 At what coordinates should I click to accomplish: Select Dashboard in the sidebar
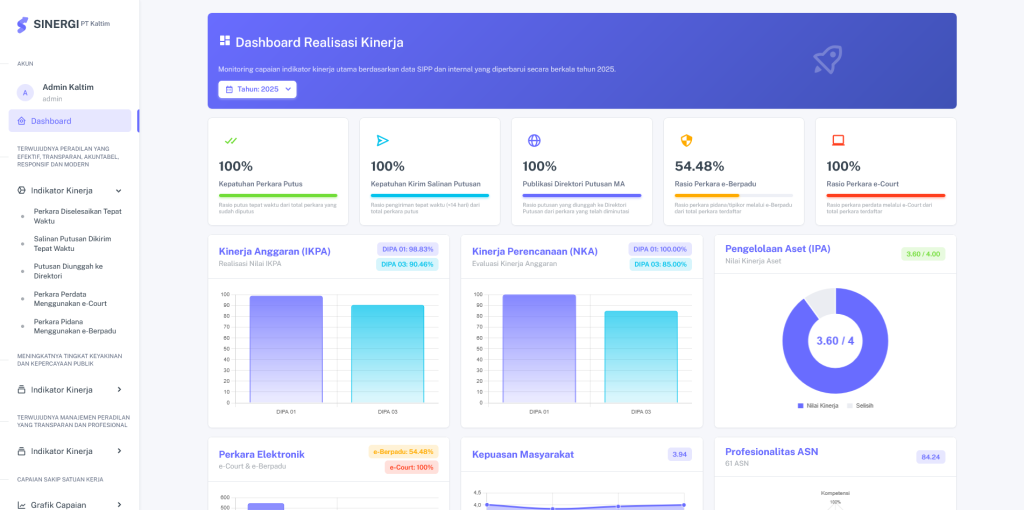click(70, 121)
